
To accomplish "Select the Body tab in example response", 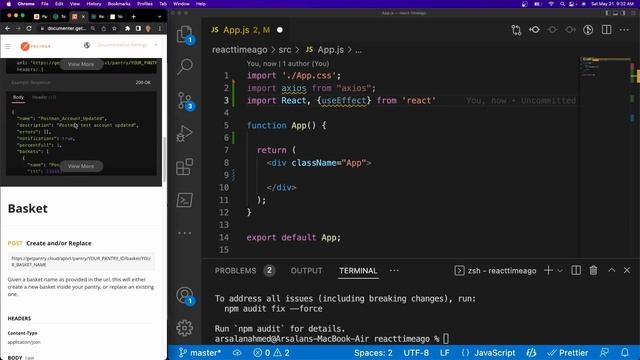I will click(x=18, y=97).
